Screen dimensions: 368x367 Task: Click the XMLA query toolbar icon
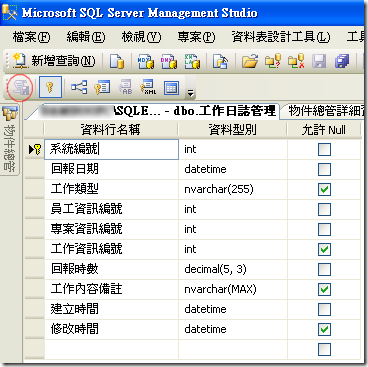pyautogui.click(x=192, y=61)
